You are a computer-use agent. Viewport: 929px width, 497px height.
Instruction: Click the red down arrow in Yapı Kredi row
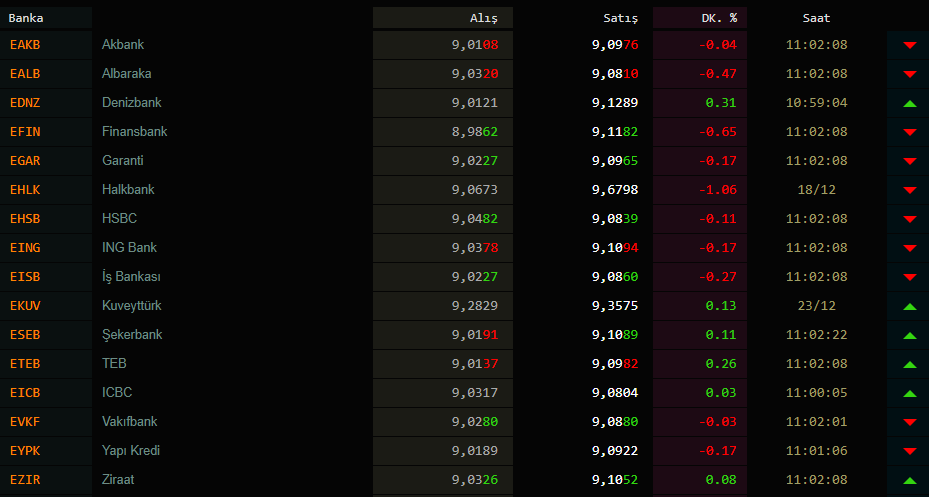point(909,451)
